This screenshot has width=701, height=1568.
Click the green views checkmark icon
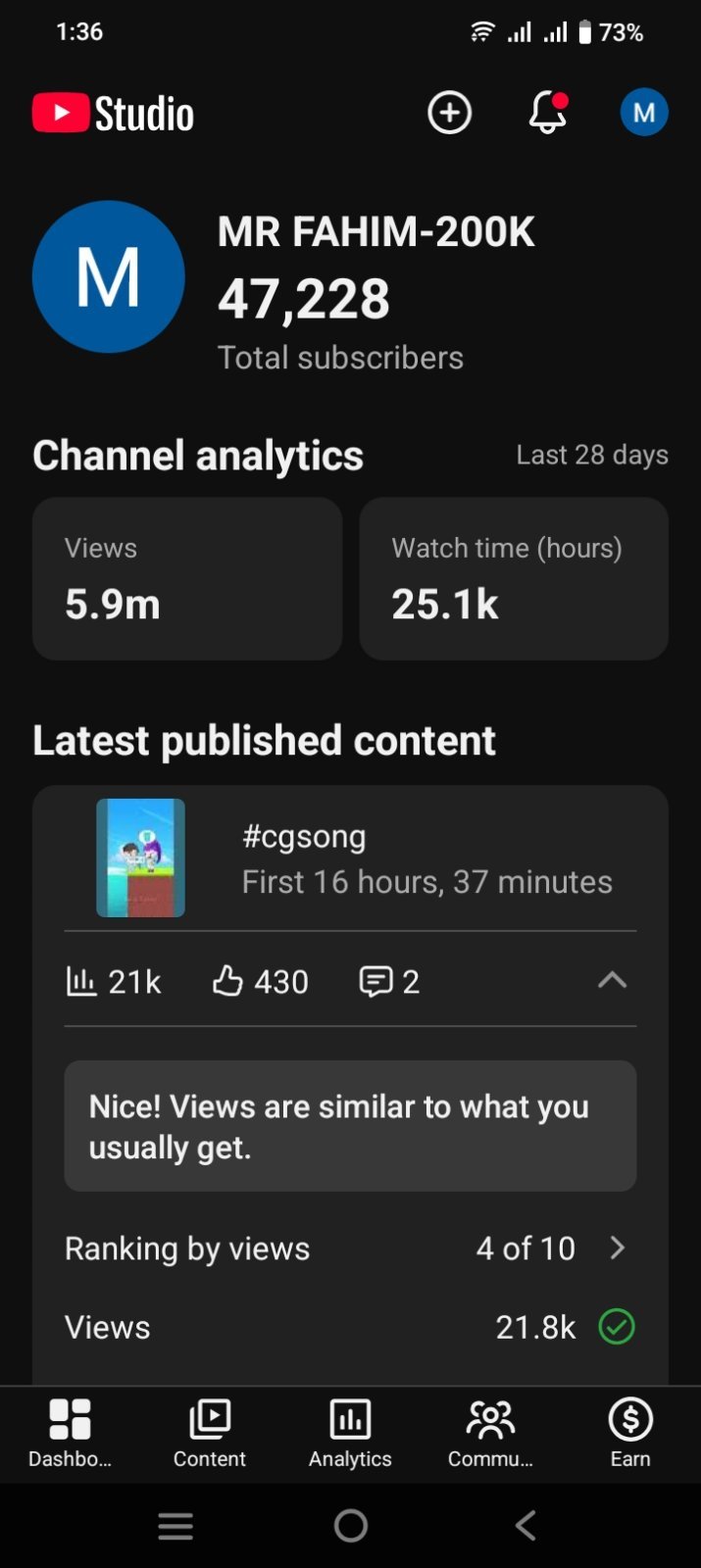pyautogui.click(x=617, y=1327)
